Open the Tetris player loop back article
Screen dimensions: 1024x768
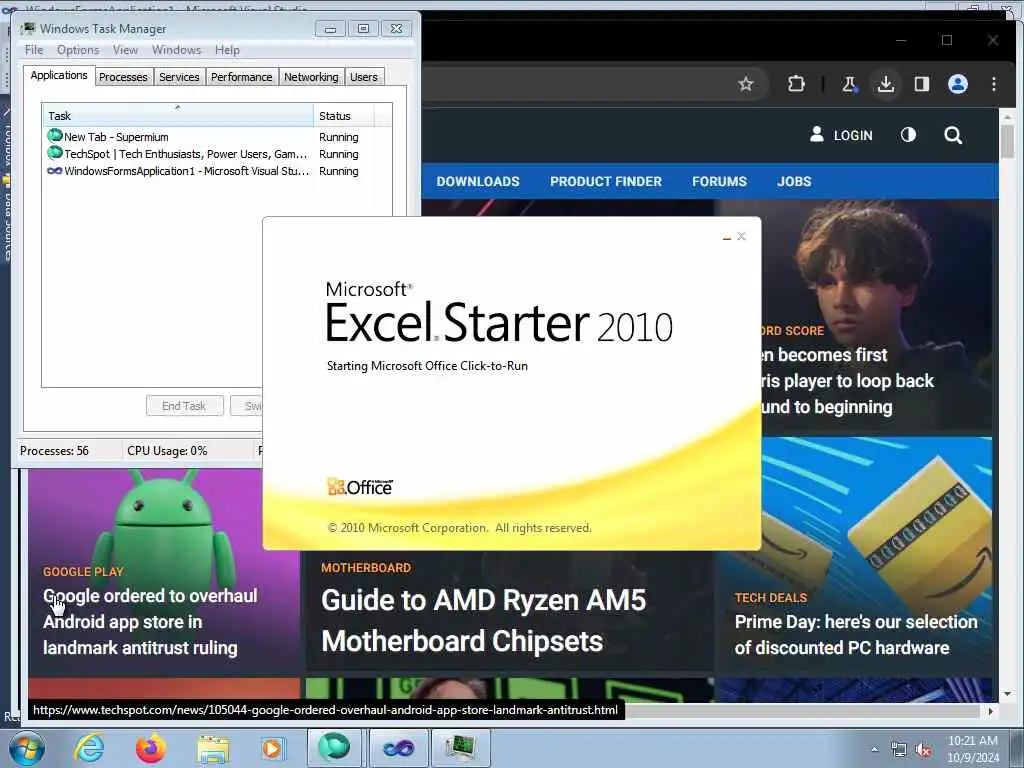(x=846, y=381)
